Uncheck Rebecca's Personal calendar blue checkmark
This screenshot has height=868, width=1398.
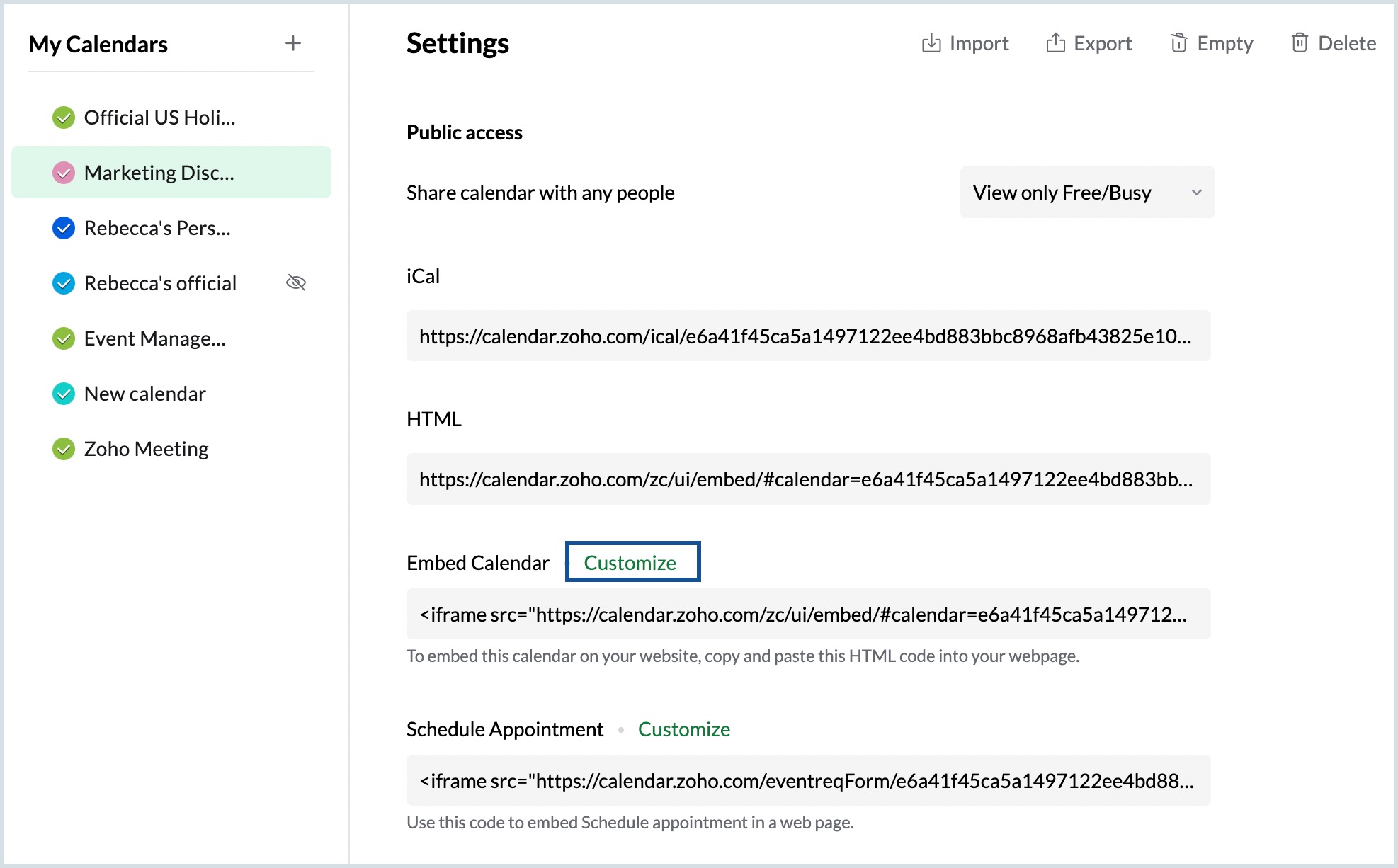(x=64, y=228)
